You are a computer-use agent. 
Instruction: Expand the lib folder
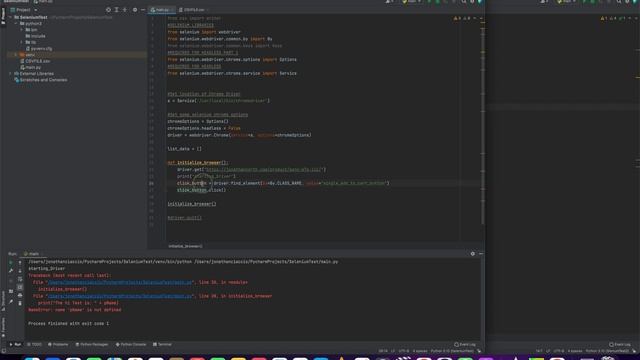pyautogui.click(x=22, y=42)
